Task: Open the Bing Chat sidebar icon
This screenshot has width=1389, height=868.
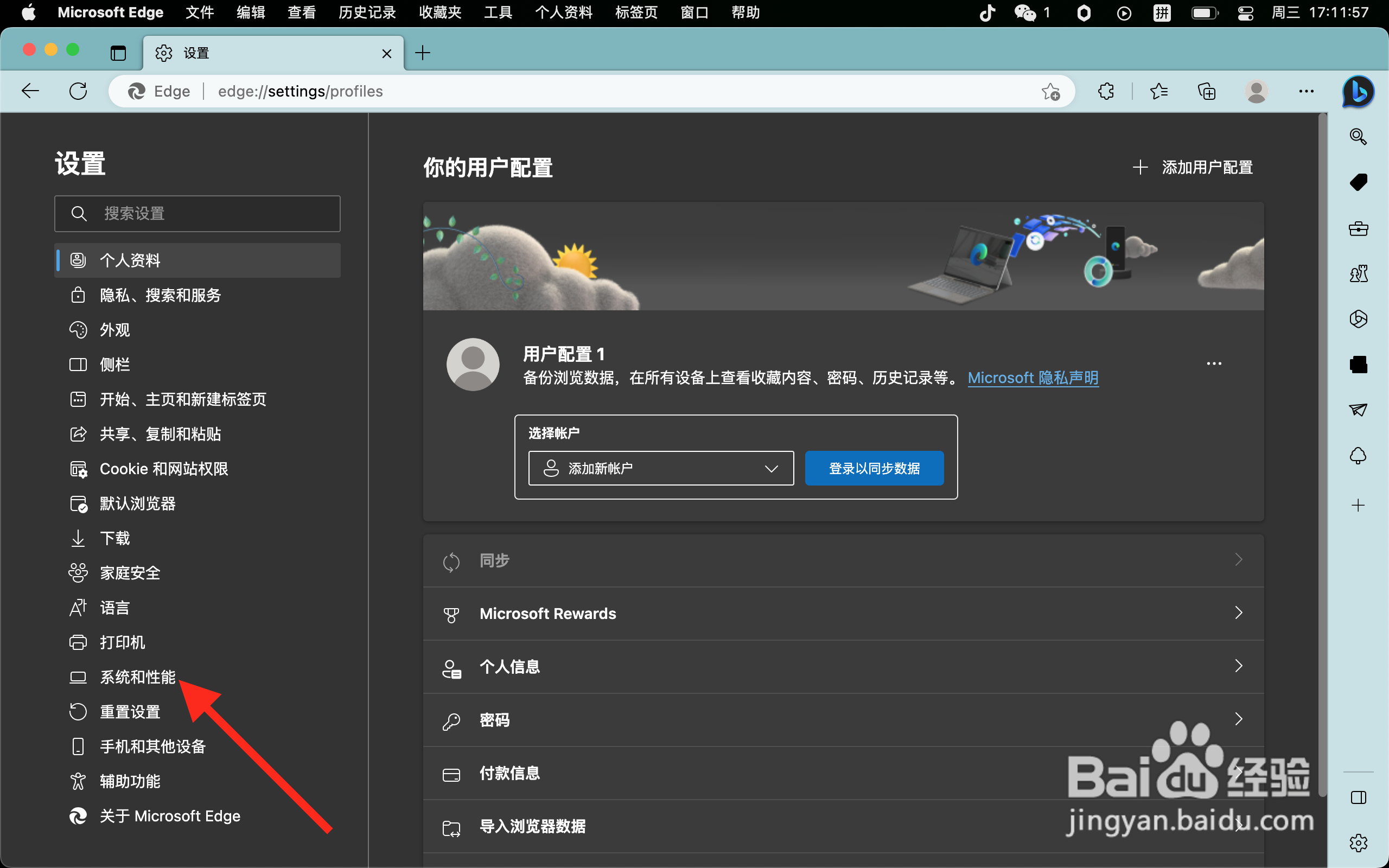Action: 1358,91
